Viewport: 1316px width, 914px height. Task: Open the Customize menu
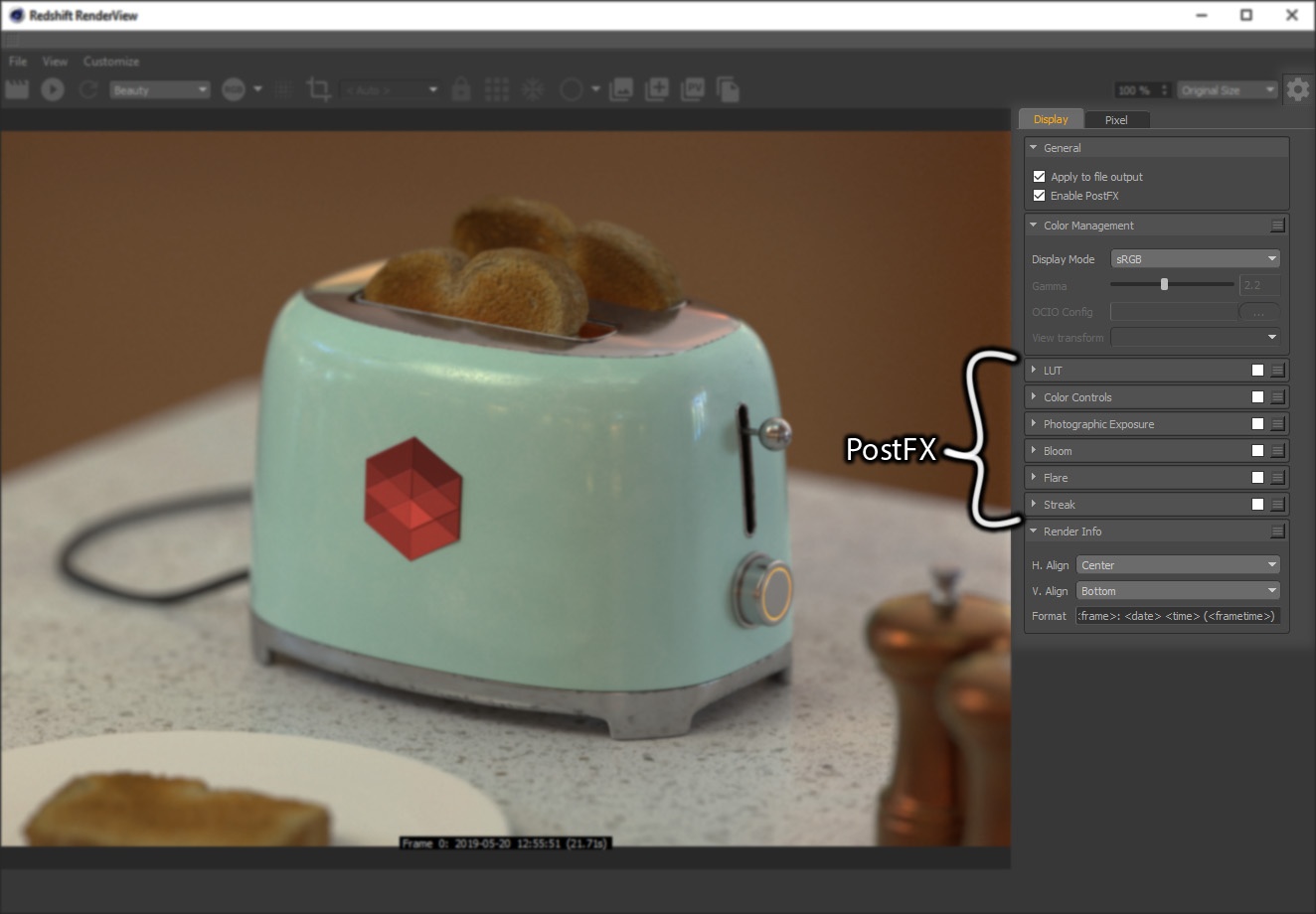pyautogui.click(x=111, y=62)
